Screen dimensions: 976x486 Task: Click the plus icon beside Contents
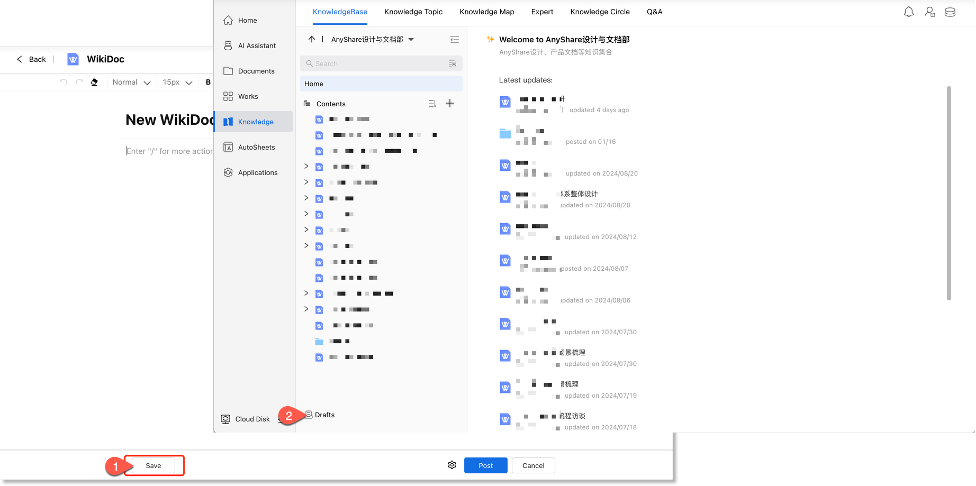click(x=450, y=103)
